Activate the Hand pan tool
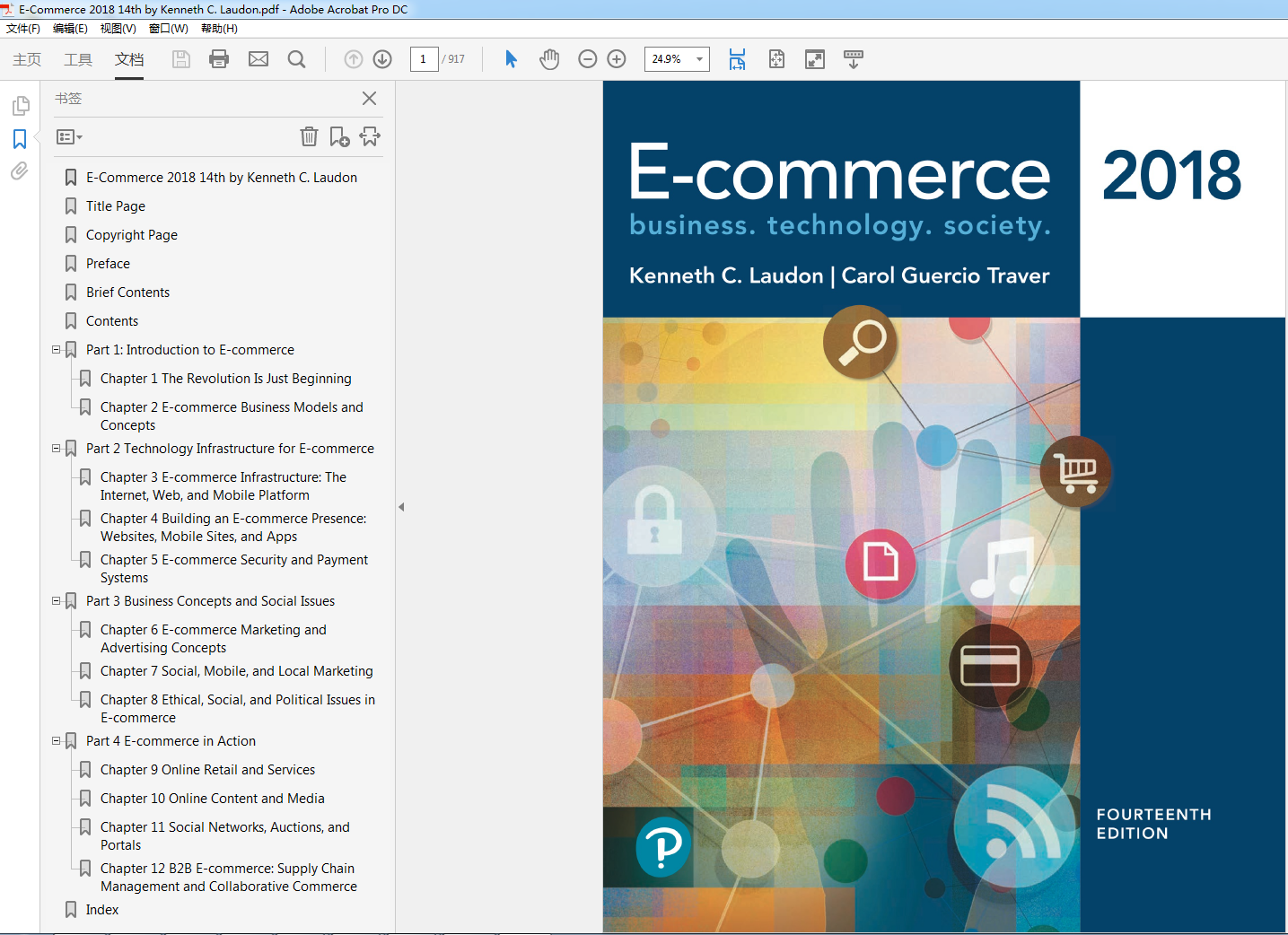 click(x=549, y=59)
